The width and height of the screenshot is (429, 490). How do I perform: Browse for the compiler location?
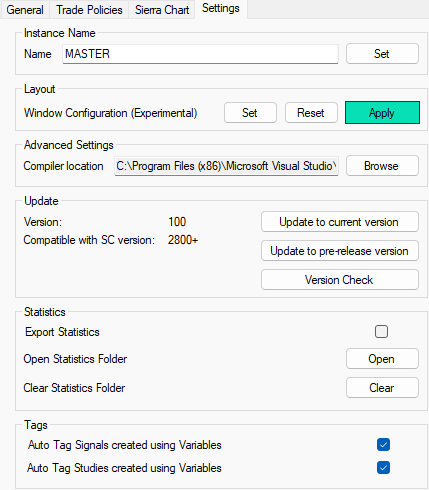pos(382,166)
